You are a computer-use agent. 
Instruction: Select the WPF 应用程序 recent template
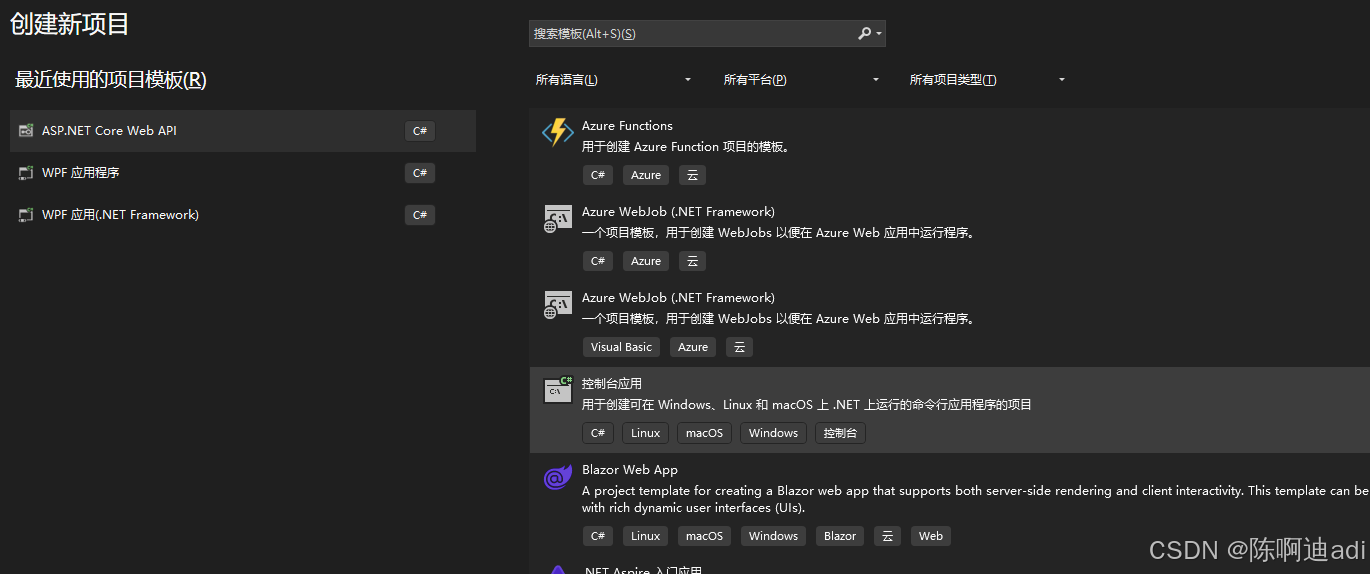pyautogui.click(x=243, y=173)
